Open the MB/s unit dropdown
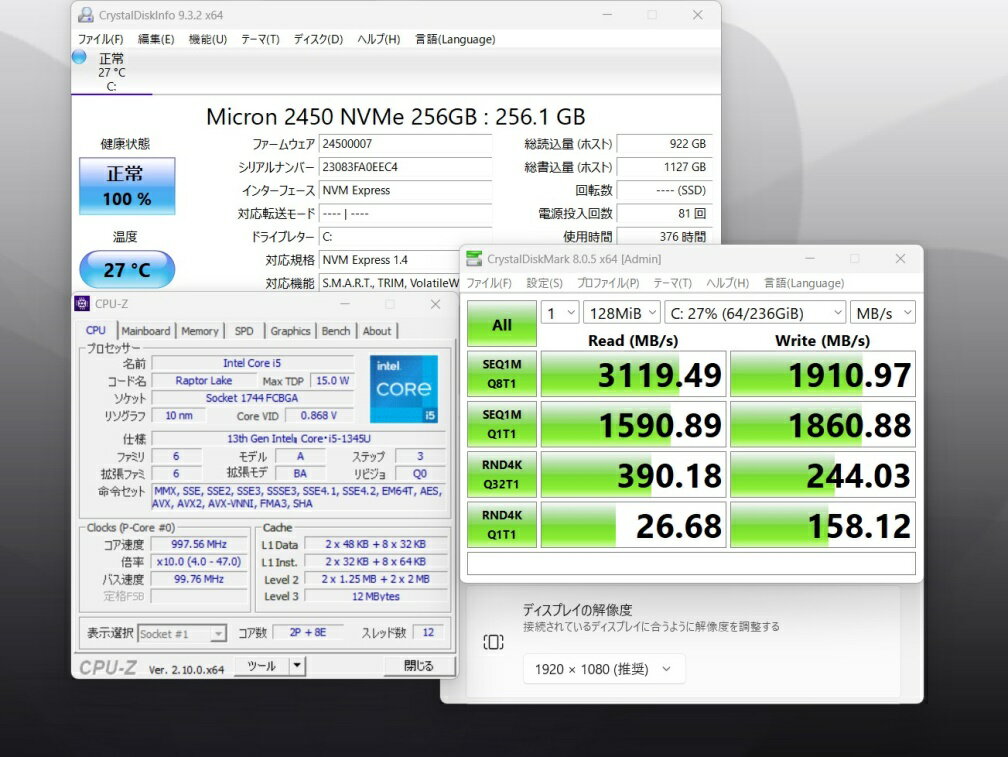The image size is (1008, 757). pos(884,313)
